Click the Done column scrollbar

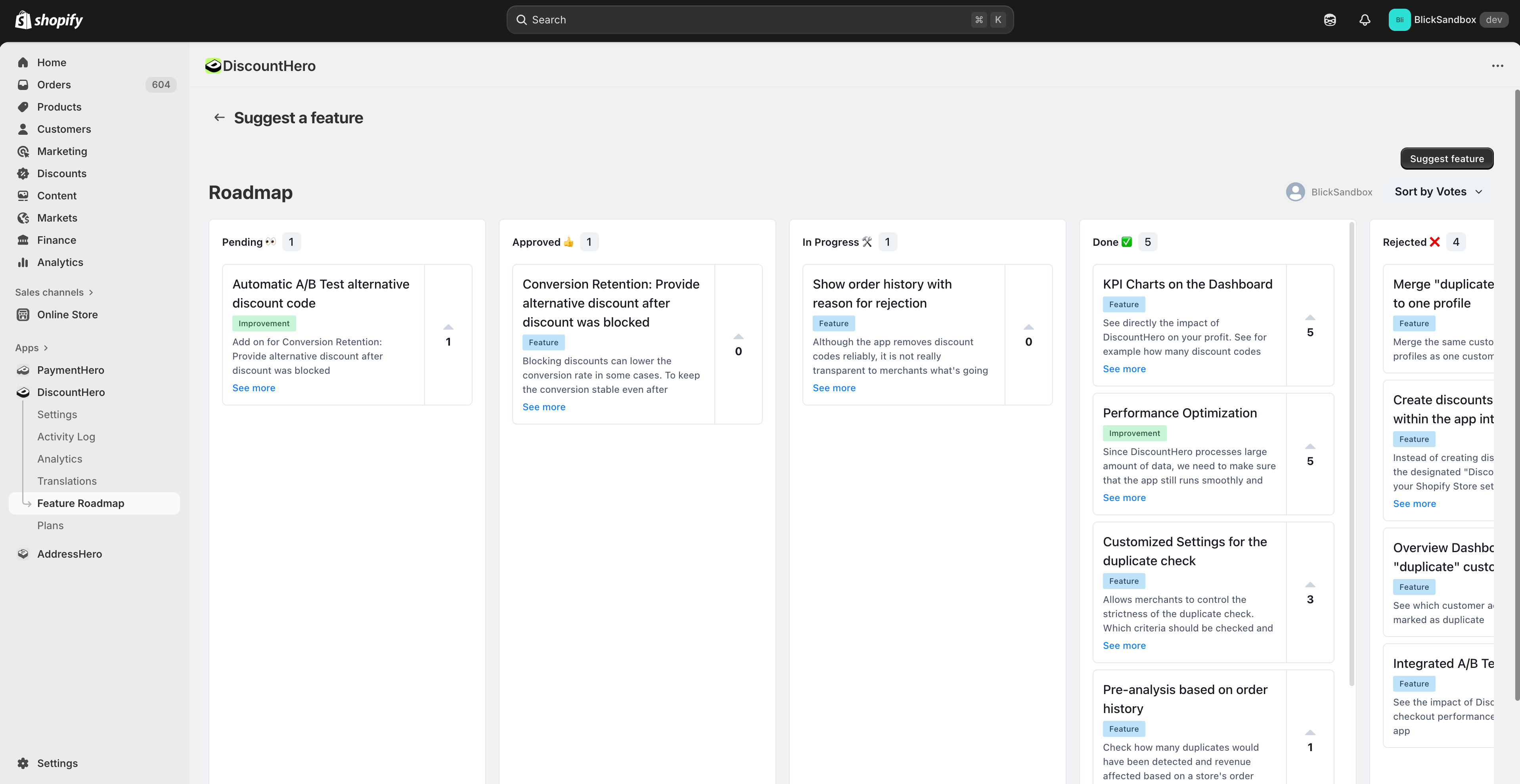(1351, 454)
